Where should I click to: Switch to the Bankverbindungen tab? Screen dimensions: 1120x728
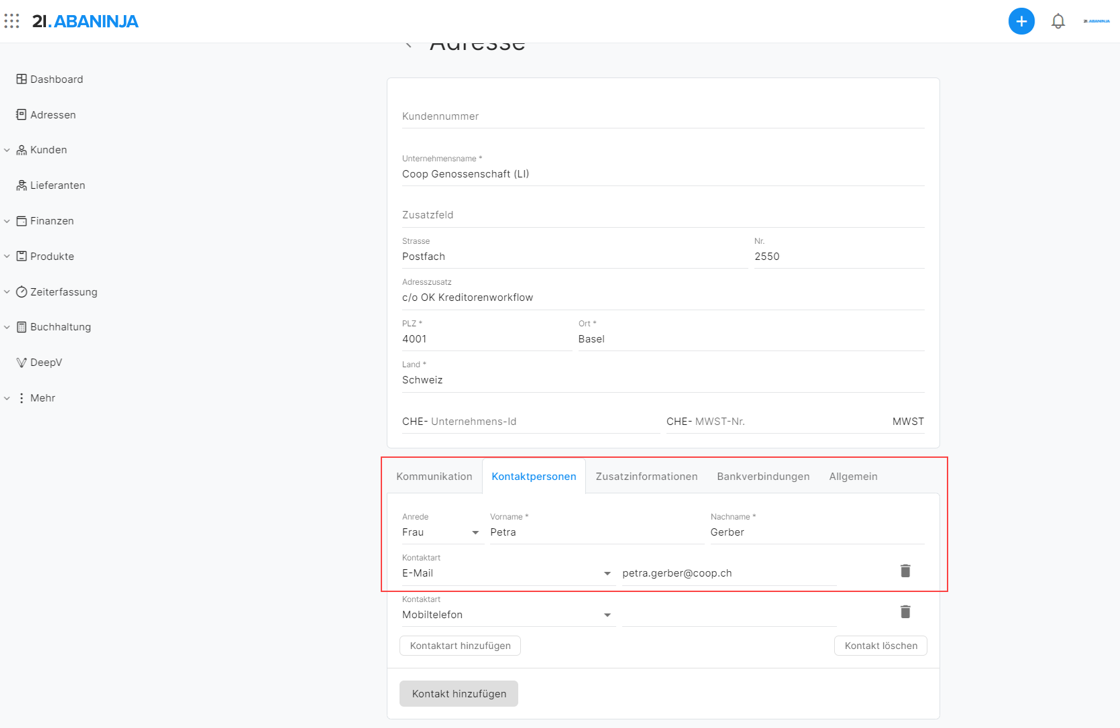(763, 477)
